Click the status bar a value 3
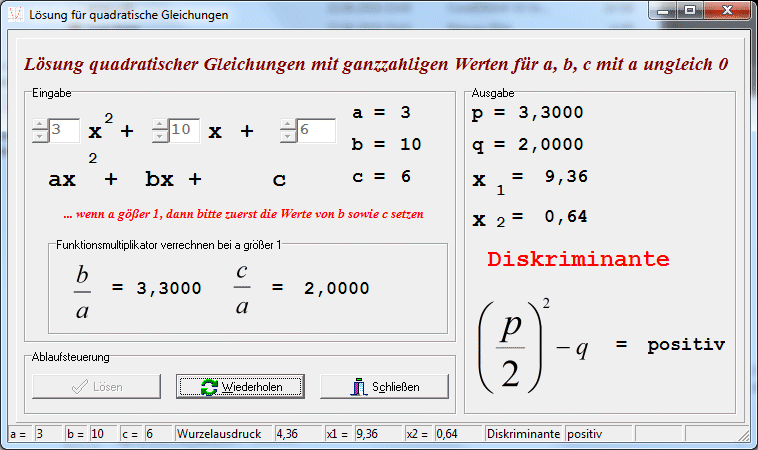The height and width of the screenshot is (450, 758). 48,434
